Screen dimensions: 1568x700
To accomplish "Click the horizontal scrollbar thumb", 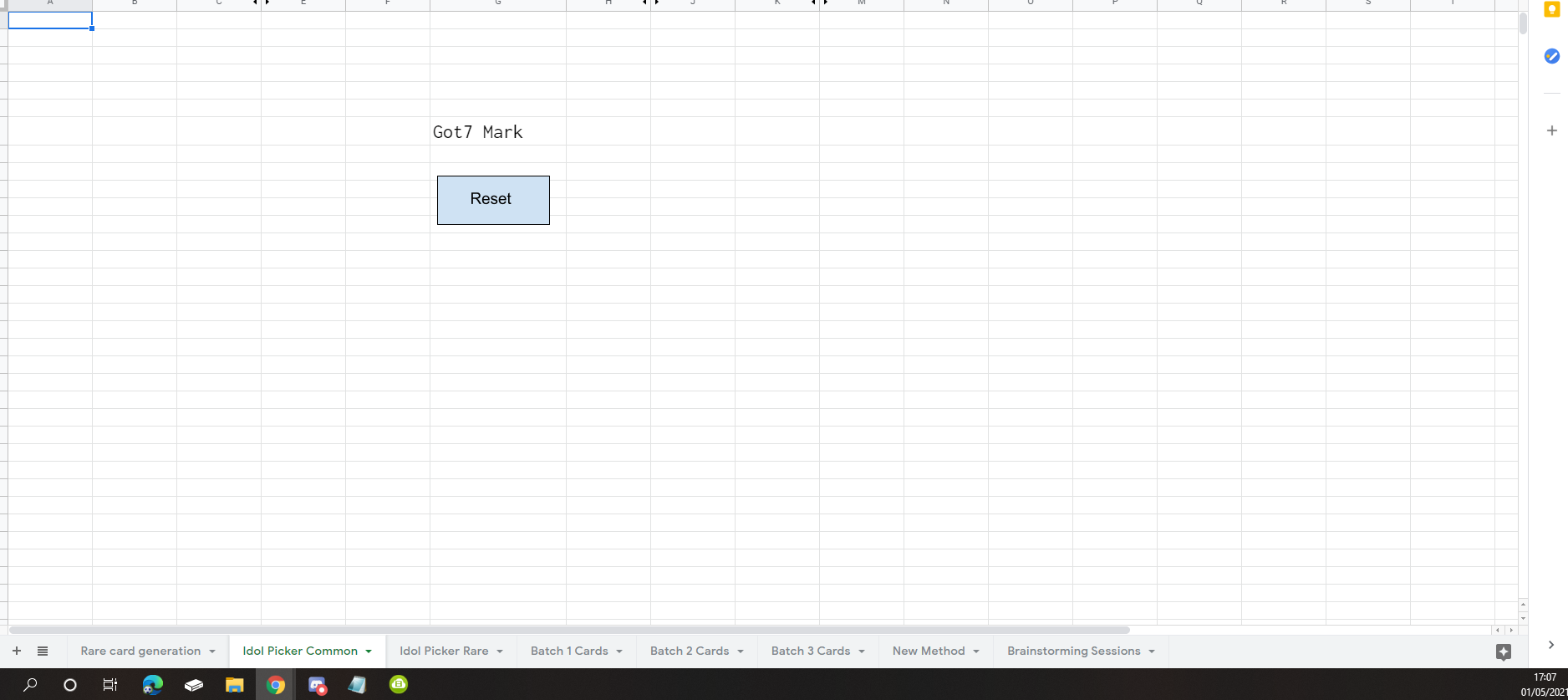I will coord(569,630).
